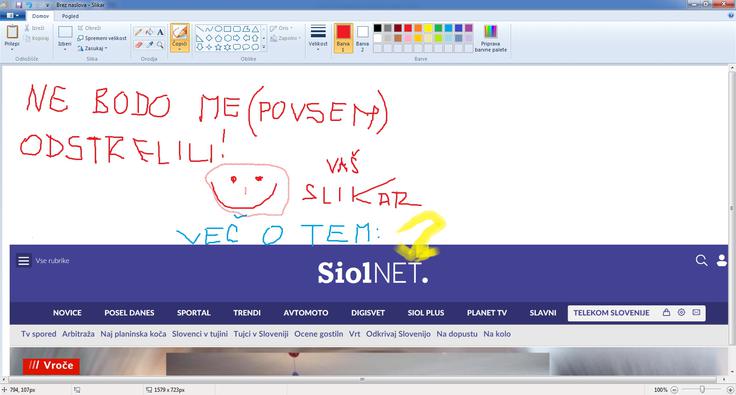
Task: Click the Prilepi paste icon
Action: click(x=12, y=32)
